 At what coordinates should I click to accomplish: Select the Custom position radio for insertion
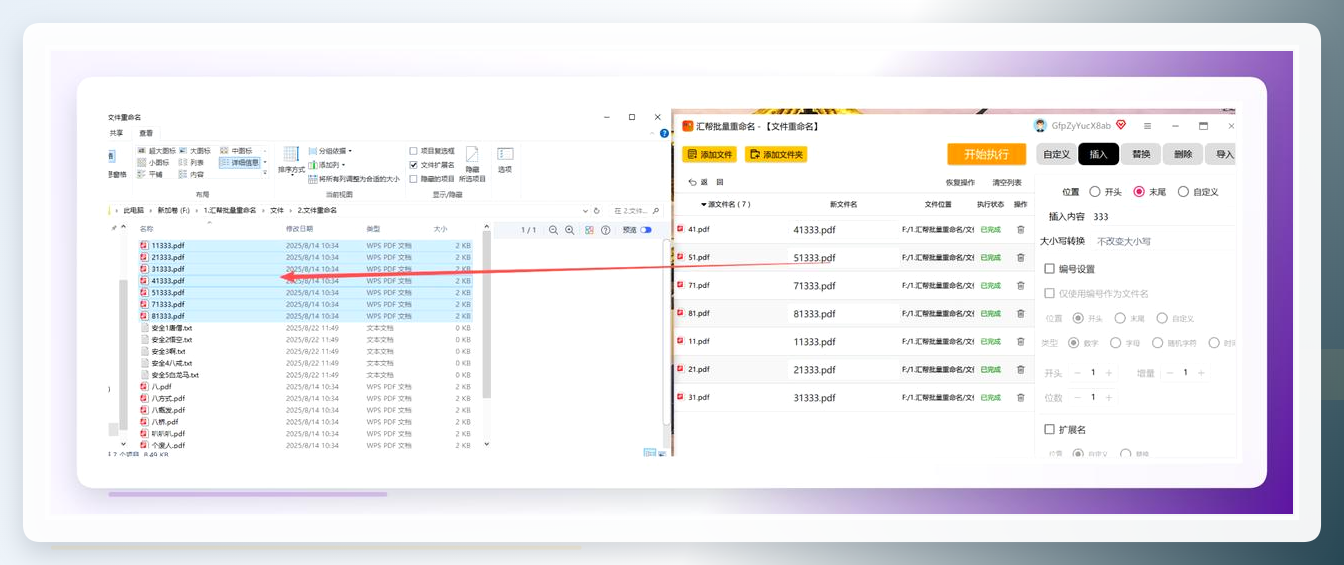[x=1183, y=191]
